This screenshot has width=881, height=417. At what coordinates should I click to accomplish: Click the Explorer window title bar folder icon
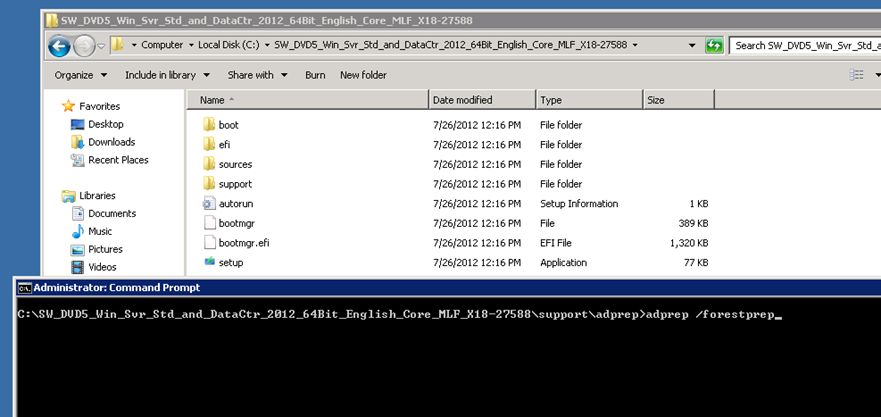click(x=52, y=21)
